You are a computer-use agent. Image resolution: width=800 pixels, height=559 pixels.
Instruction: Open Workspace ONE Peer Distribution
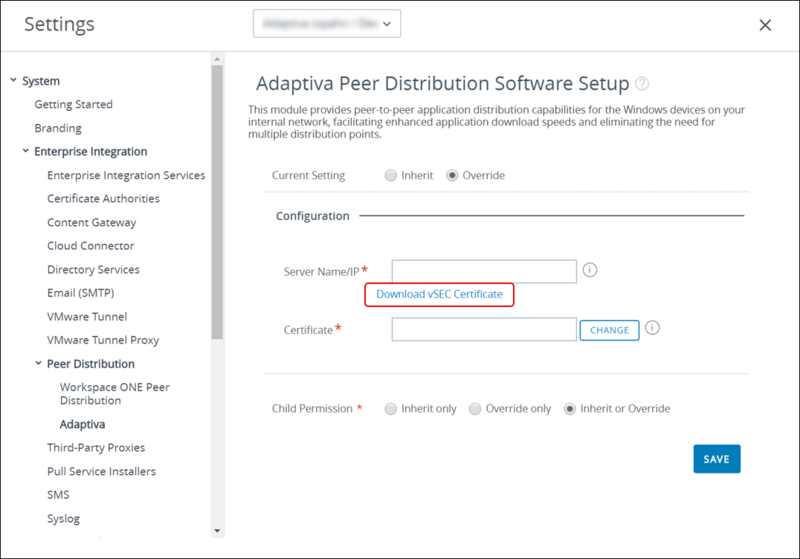[x=114, y=394]
